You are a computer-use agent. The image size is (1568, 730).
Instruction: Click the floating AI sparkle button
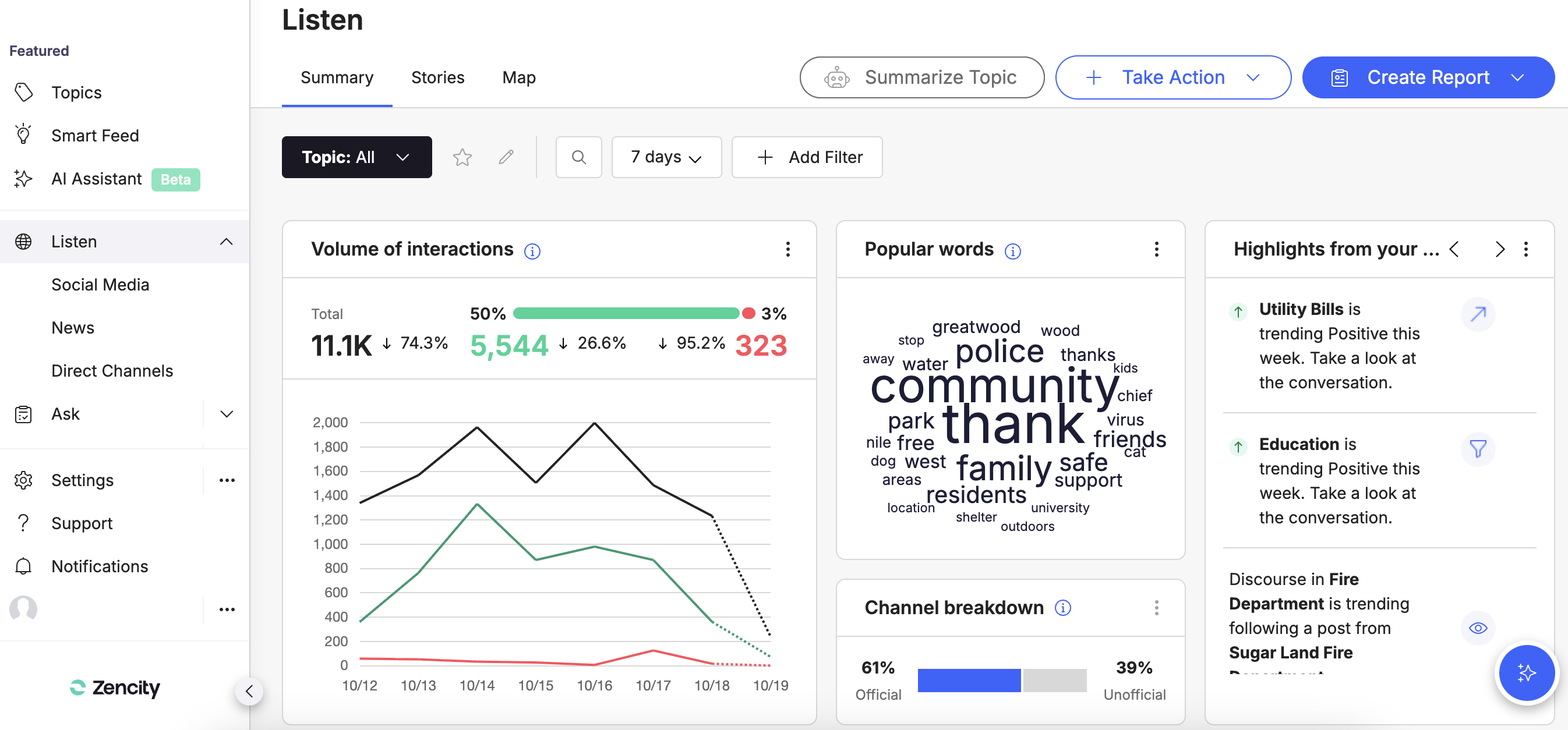(1526, 673)
